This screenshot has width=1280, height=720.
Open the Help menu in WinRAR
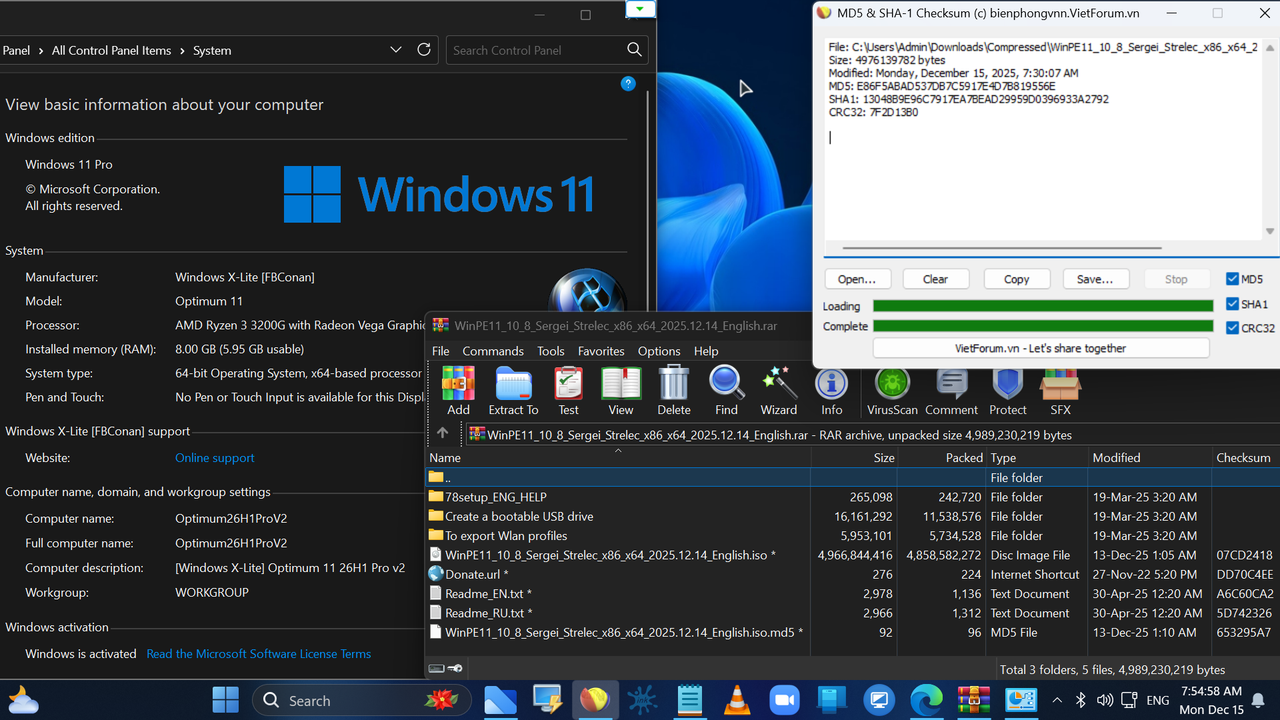pyautogui.click(x=706, y=351)
